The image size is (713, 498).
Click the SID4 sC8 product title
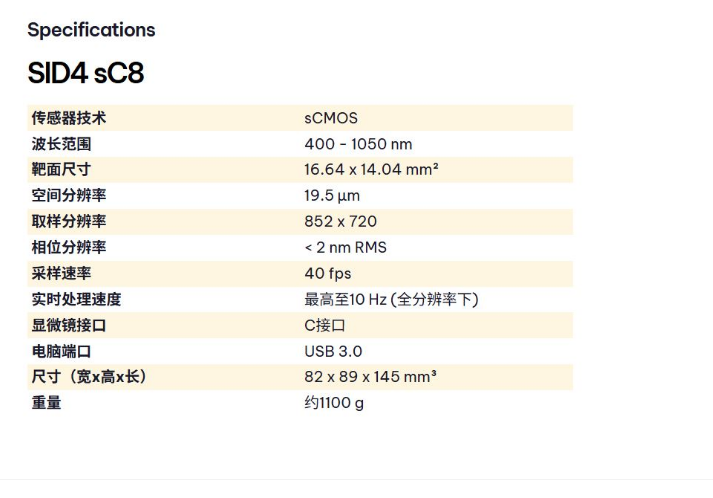pos(86,74)
